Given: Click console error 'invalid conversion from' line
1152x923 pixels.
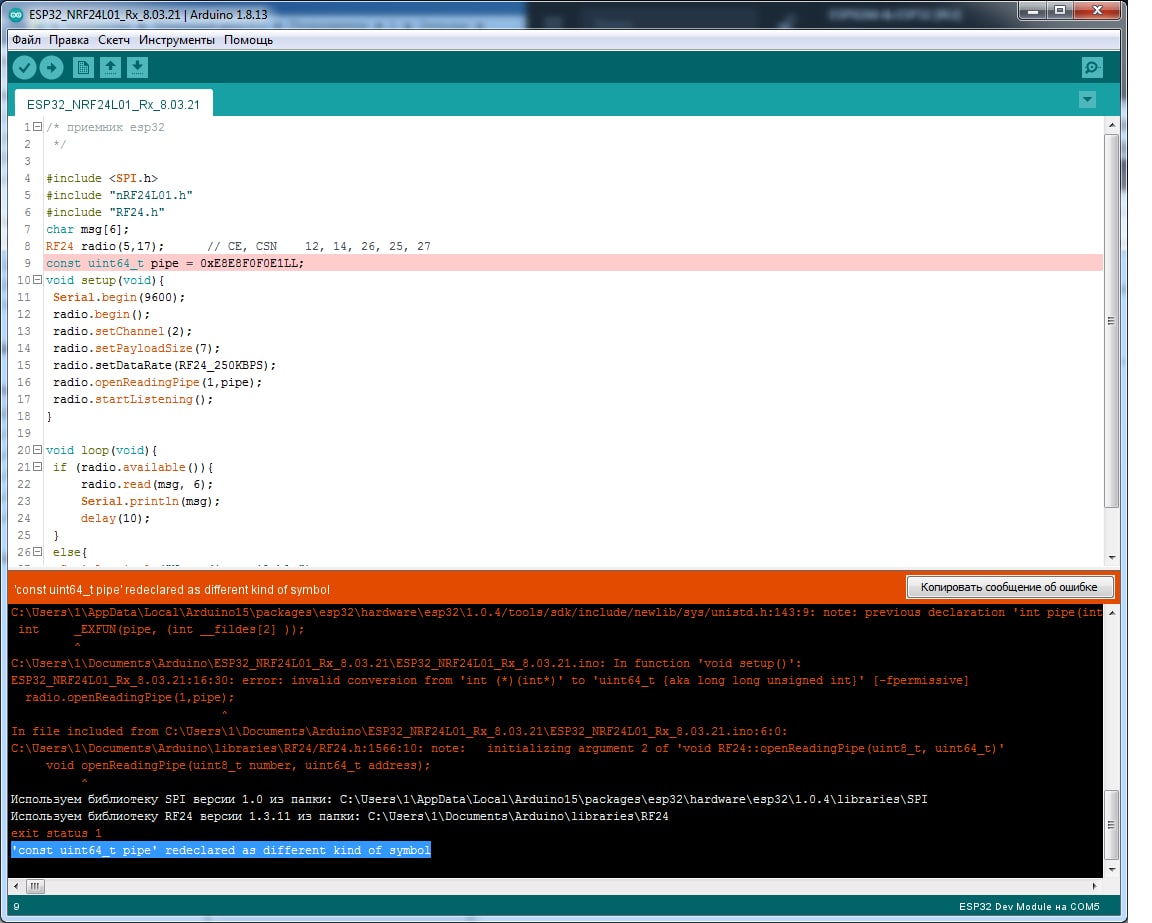Looking at the screenshot, I should 489,680.
